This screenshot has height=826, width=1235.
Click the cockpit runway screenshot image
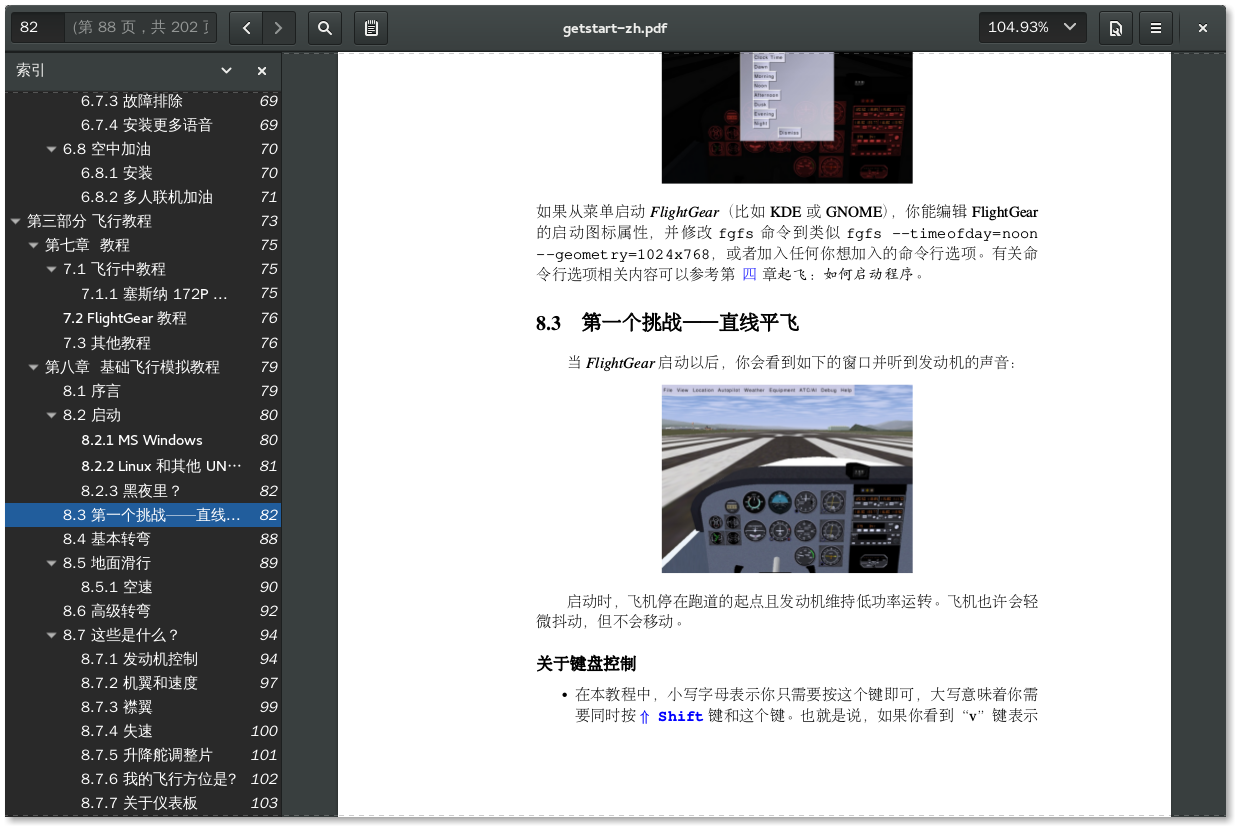[x=787, y=479]
